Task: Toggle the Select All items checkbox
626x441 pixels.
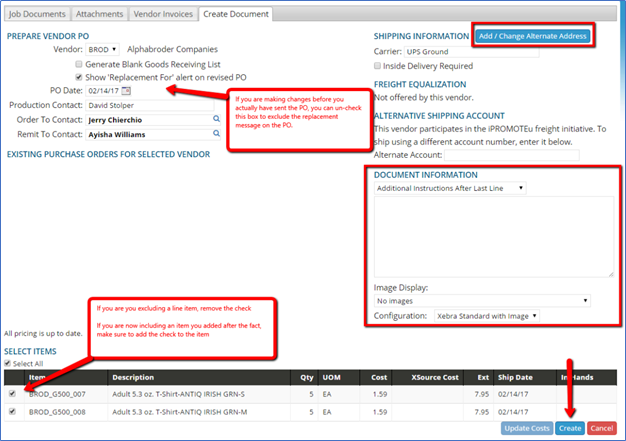Action: click(x=9, y=363)
